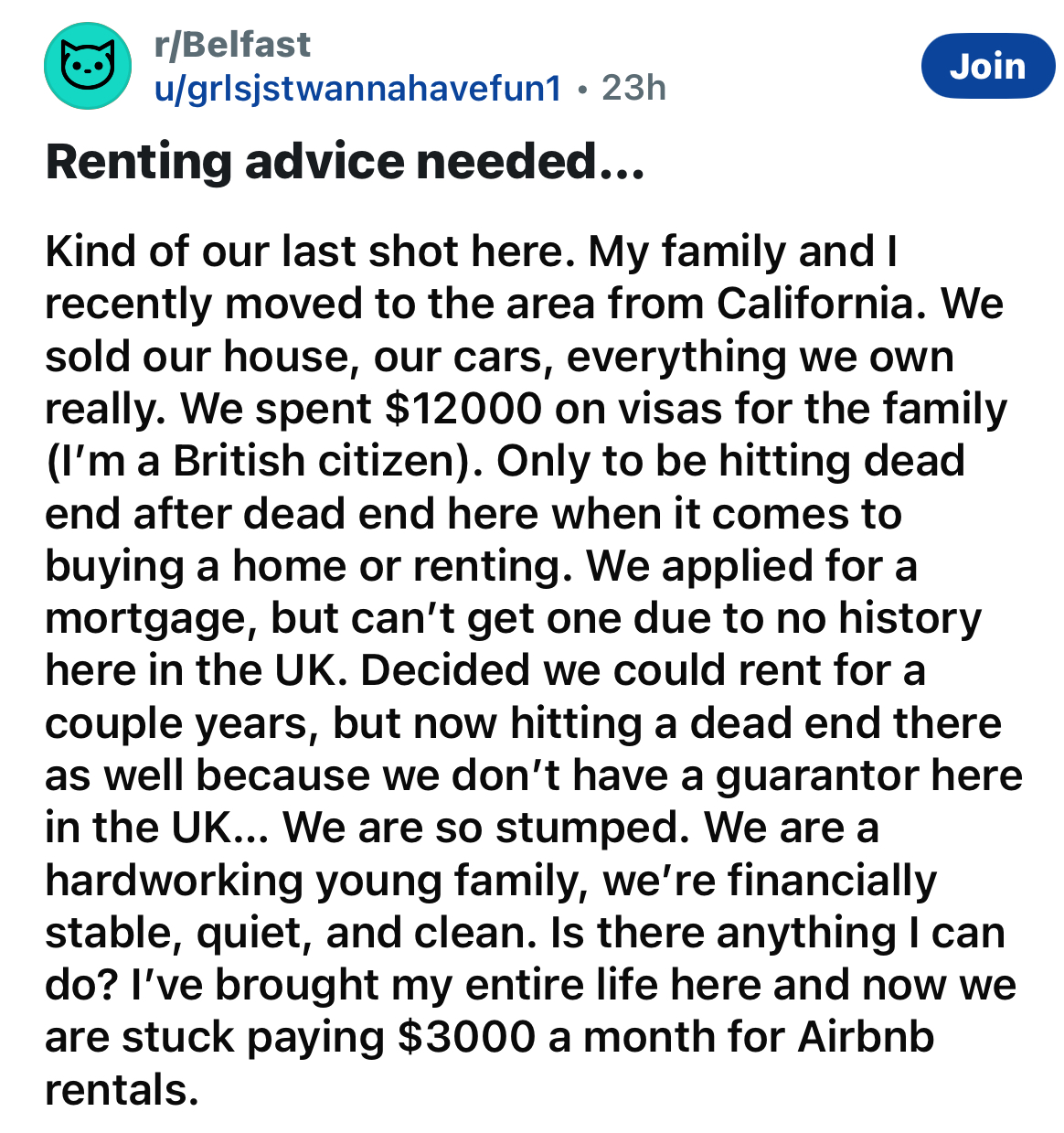The height and width of the screenshot is (1133, 1064).
Task: Click the final word 'rentals.' in post
Action: pos(122,1089)
